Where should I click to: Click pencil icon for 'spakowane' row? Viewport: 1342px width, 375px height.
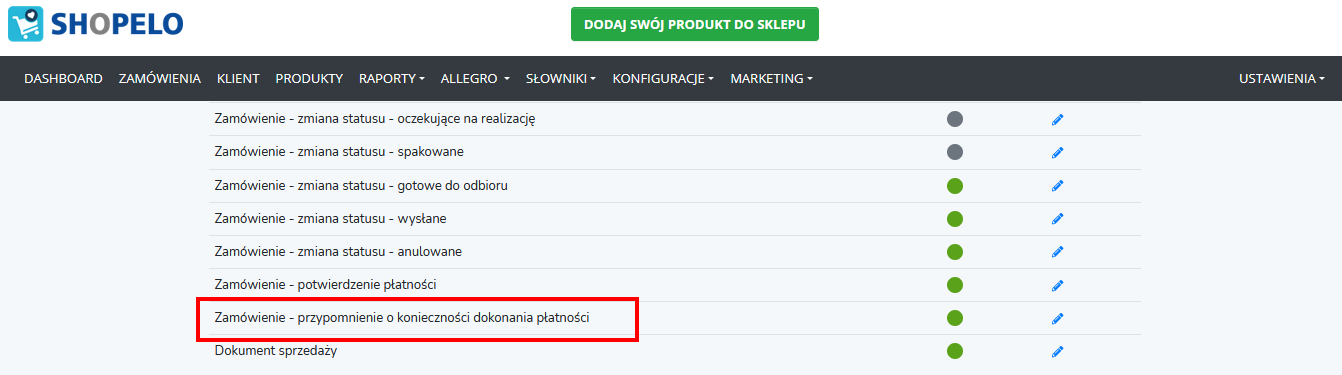(x=1057, y=153)
